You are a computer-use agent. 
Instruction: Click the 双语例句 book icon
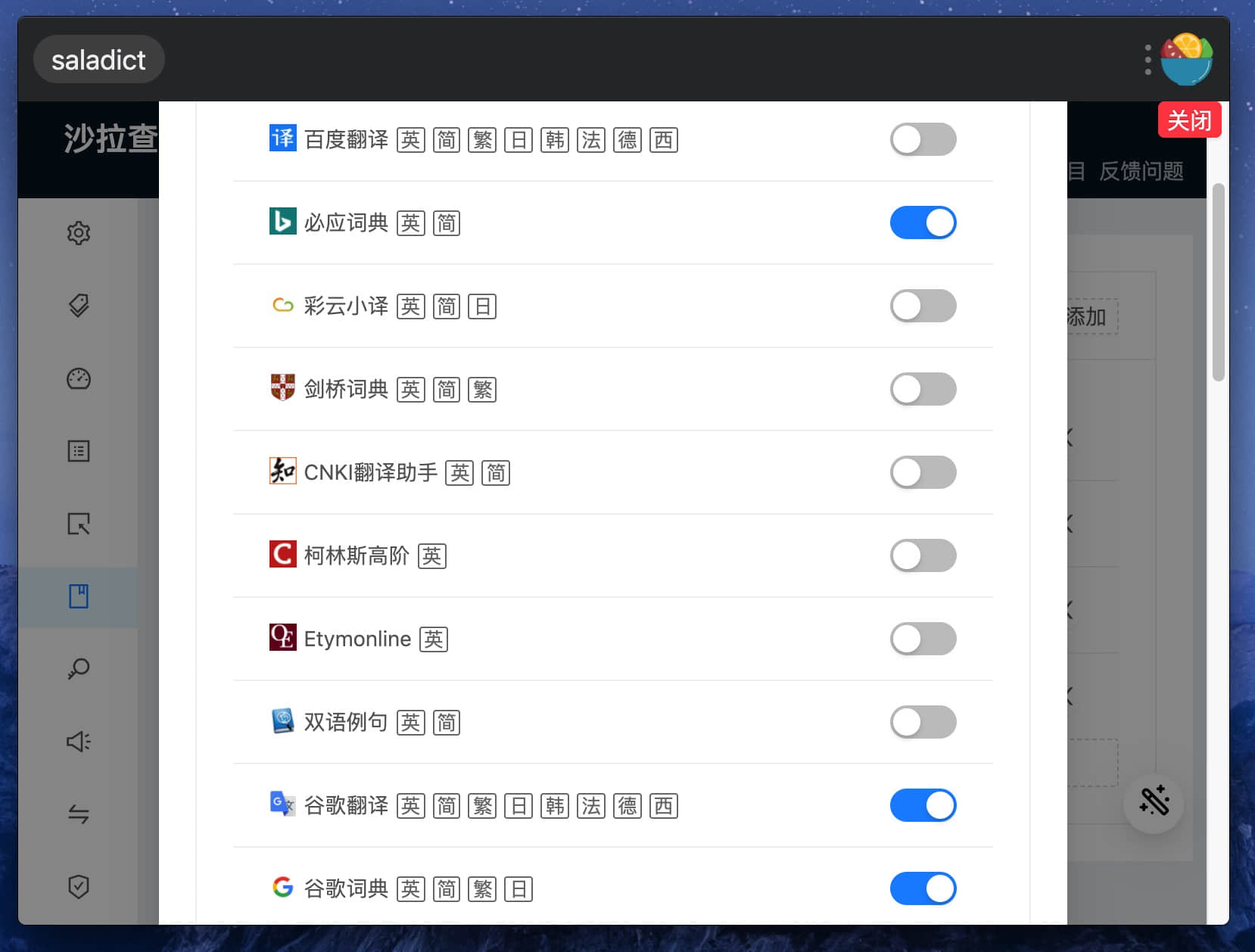click(x=283, y=720)
